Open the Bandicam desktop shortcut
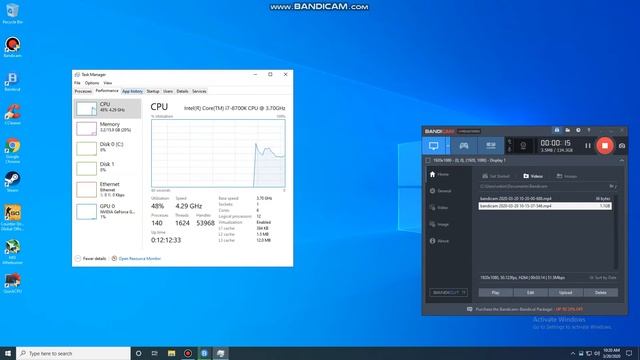Image resolution: width=640 pixels, height=360 pixels. point(12,47)
